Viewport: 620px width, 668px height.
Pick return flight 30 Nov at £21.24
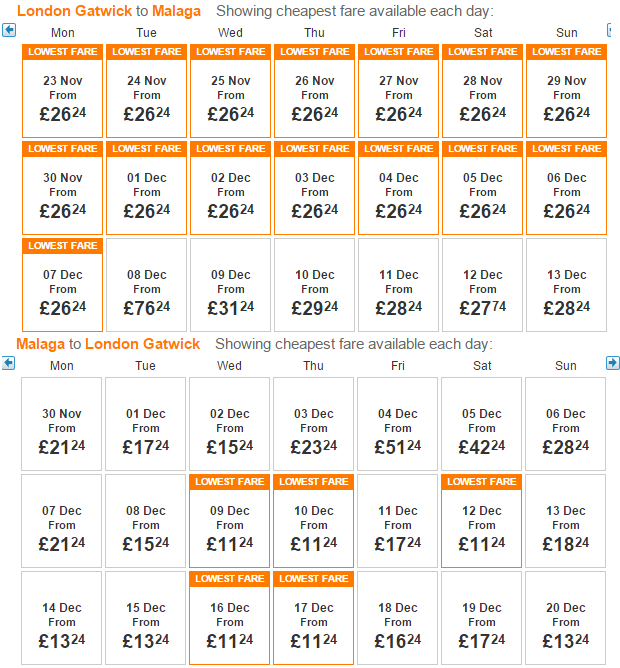pyautogui.click(x=62, y=424)
